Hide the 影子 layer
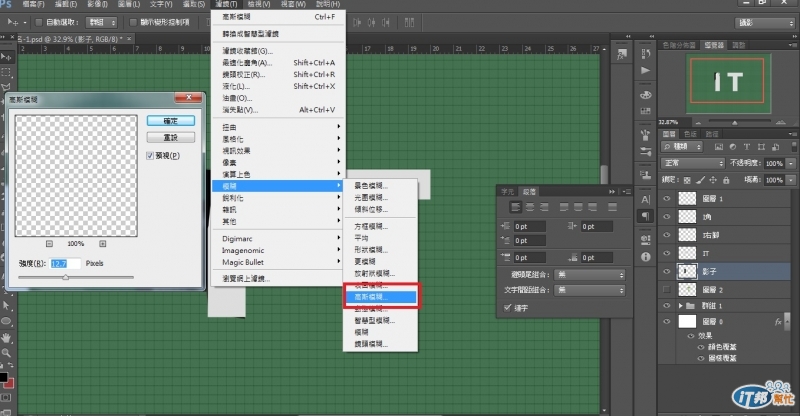The height and width of the screenshot is (416, 800). tap(666, 272)
